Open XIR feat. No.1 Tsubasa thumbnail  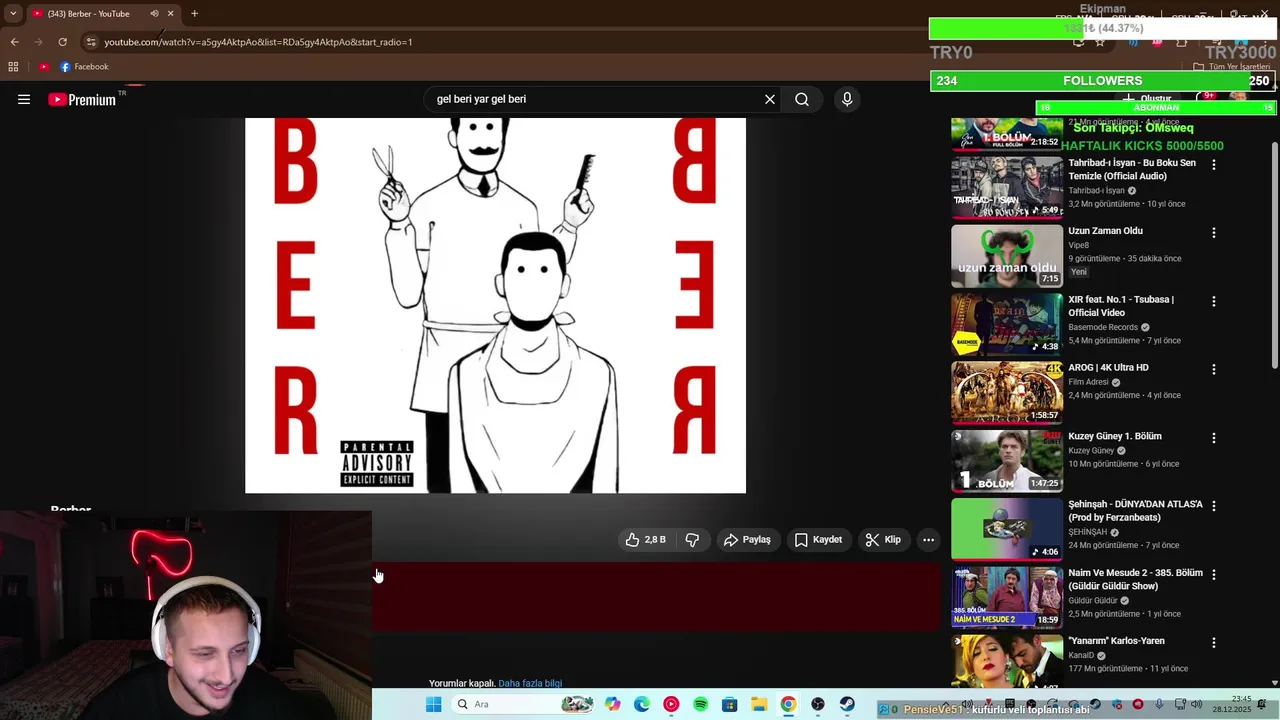(1007, 324)
